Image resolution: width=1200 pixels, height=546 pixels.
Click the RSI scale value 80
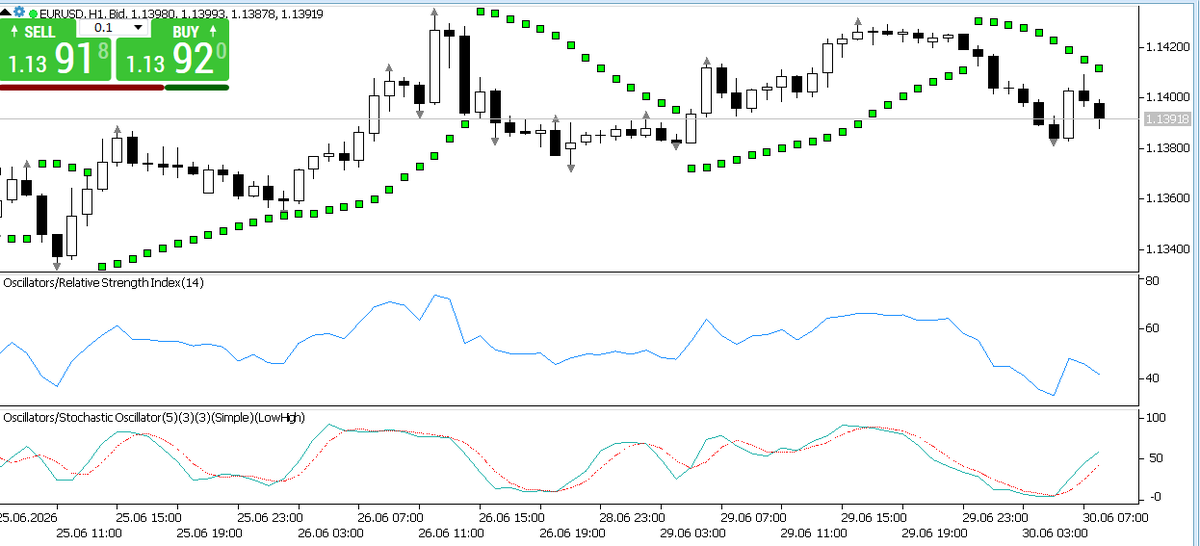[1151, 280]
